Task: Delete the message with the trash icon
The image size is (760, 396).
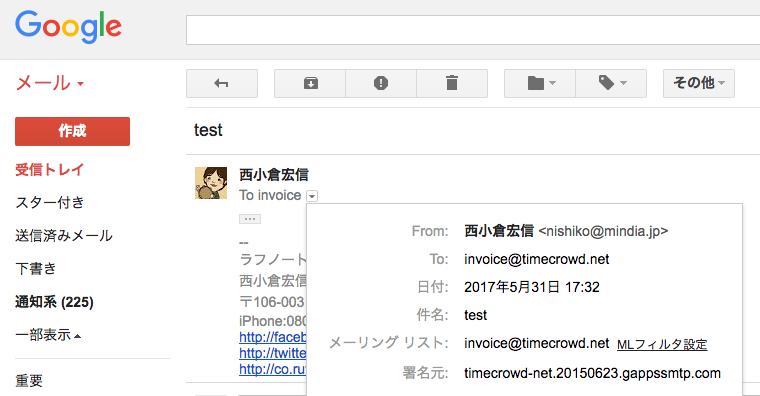Action: [x=452, y=83]
